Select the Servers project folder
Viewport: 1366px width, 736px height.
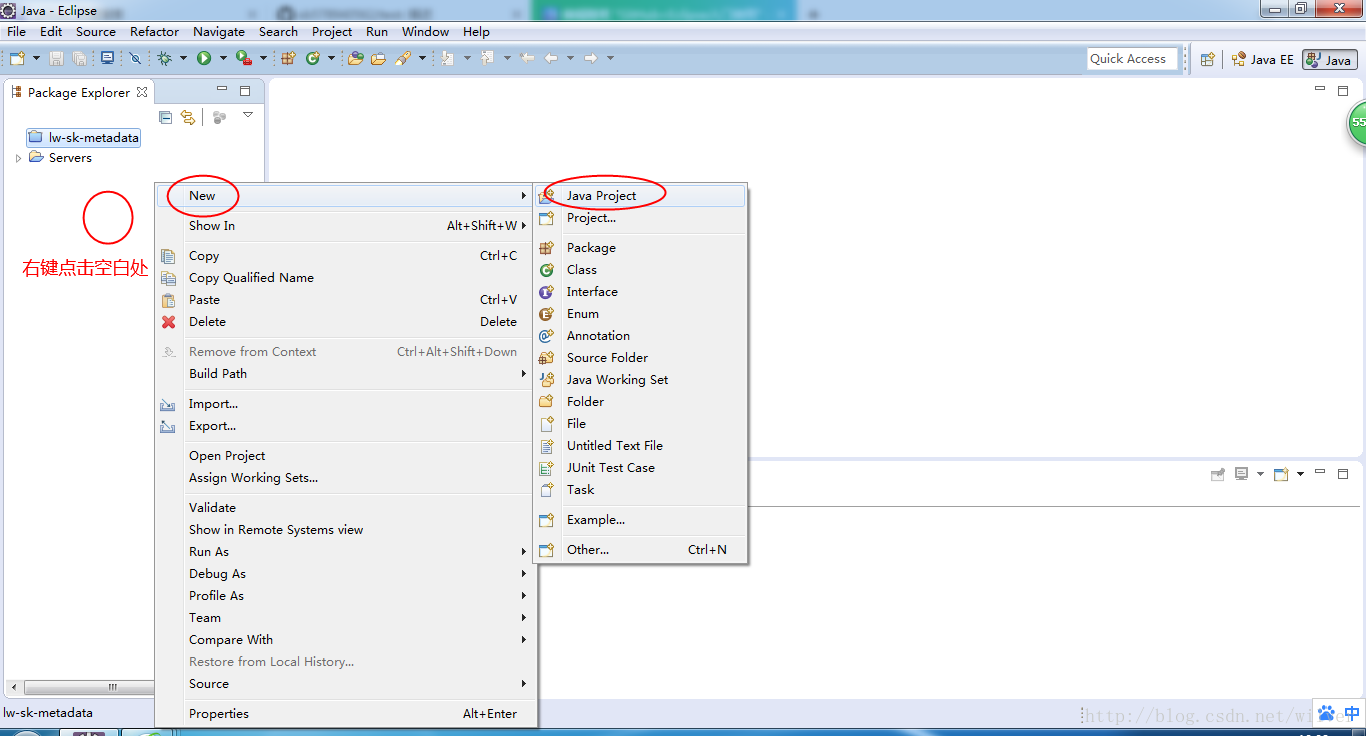point(60,158)
